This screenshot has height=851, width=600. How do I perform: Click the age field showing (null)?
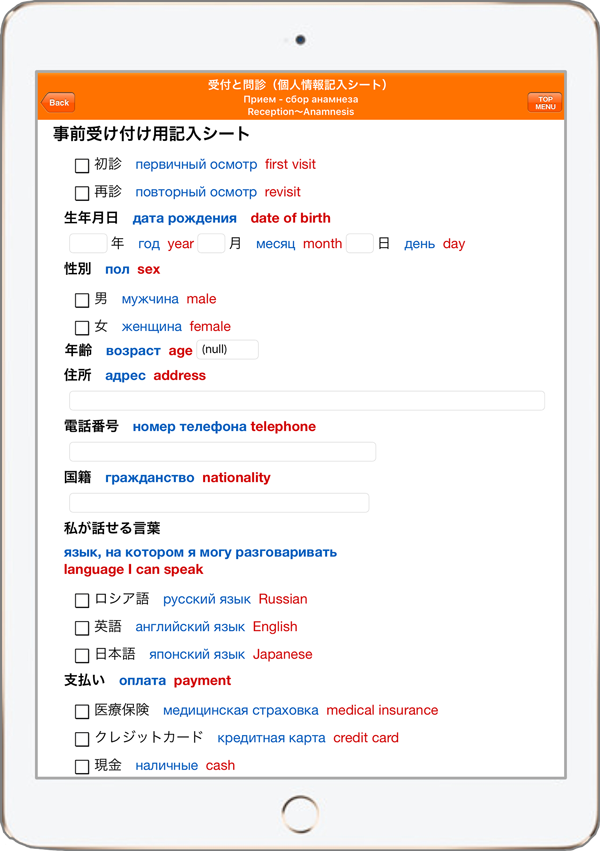(227, 350)
